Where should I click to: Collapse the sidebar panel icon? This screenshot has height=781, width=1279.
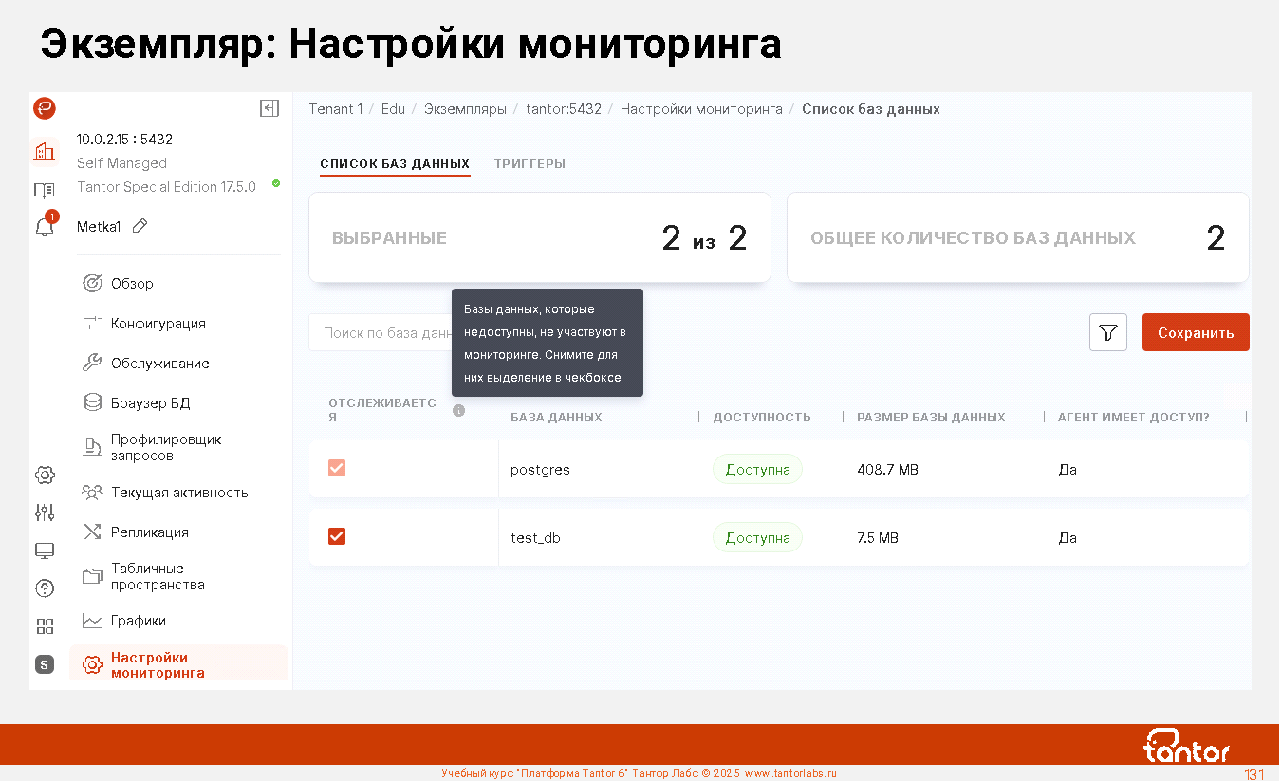269,109
